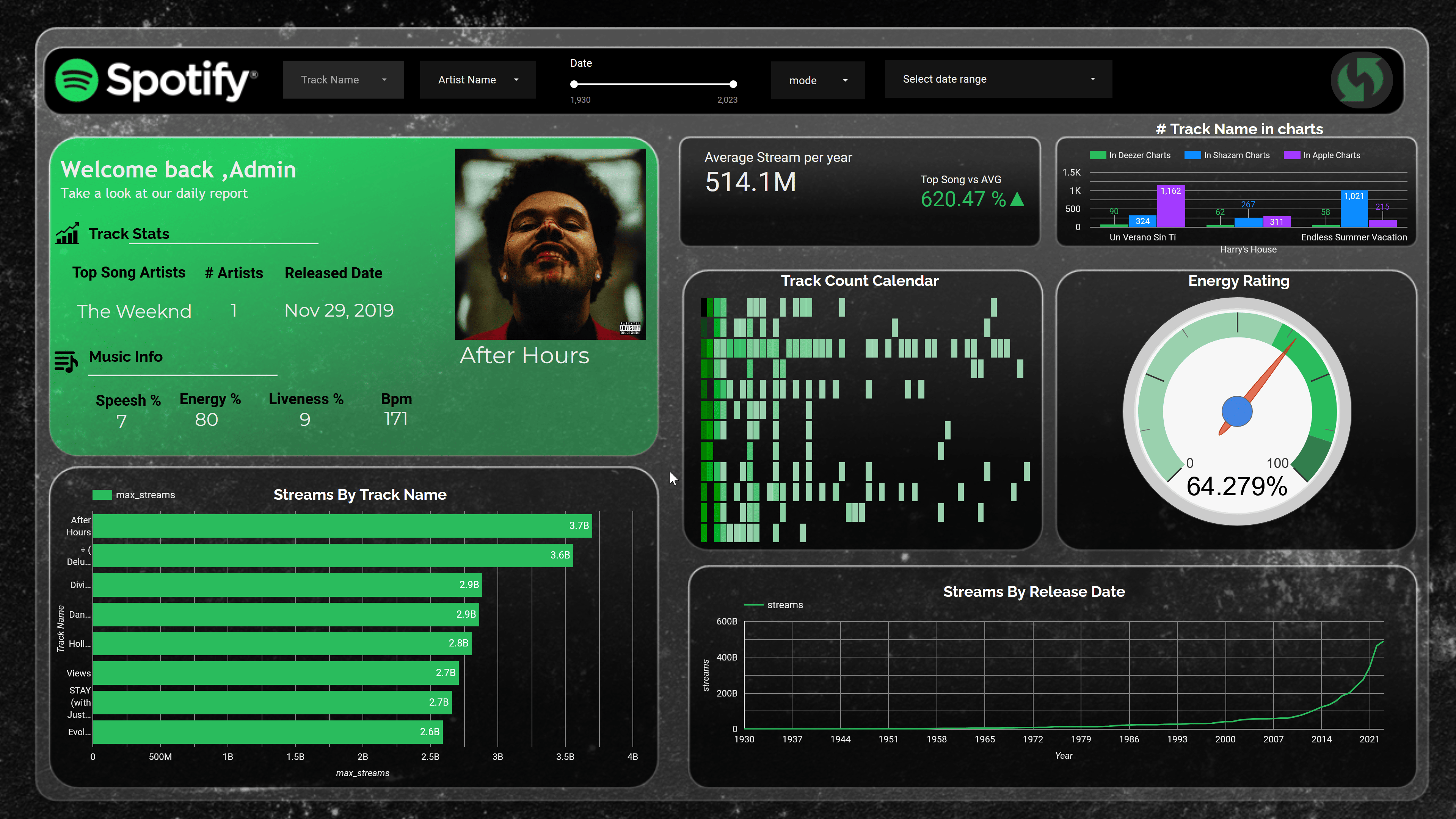Click the 64.279% gauge value

1237,486
